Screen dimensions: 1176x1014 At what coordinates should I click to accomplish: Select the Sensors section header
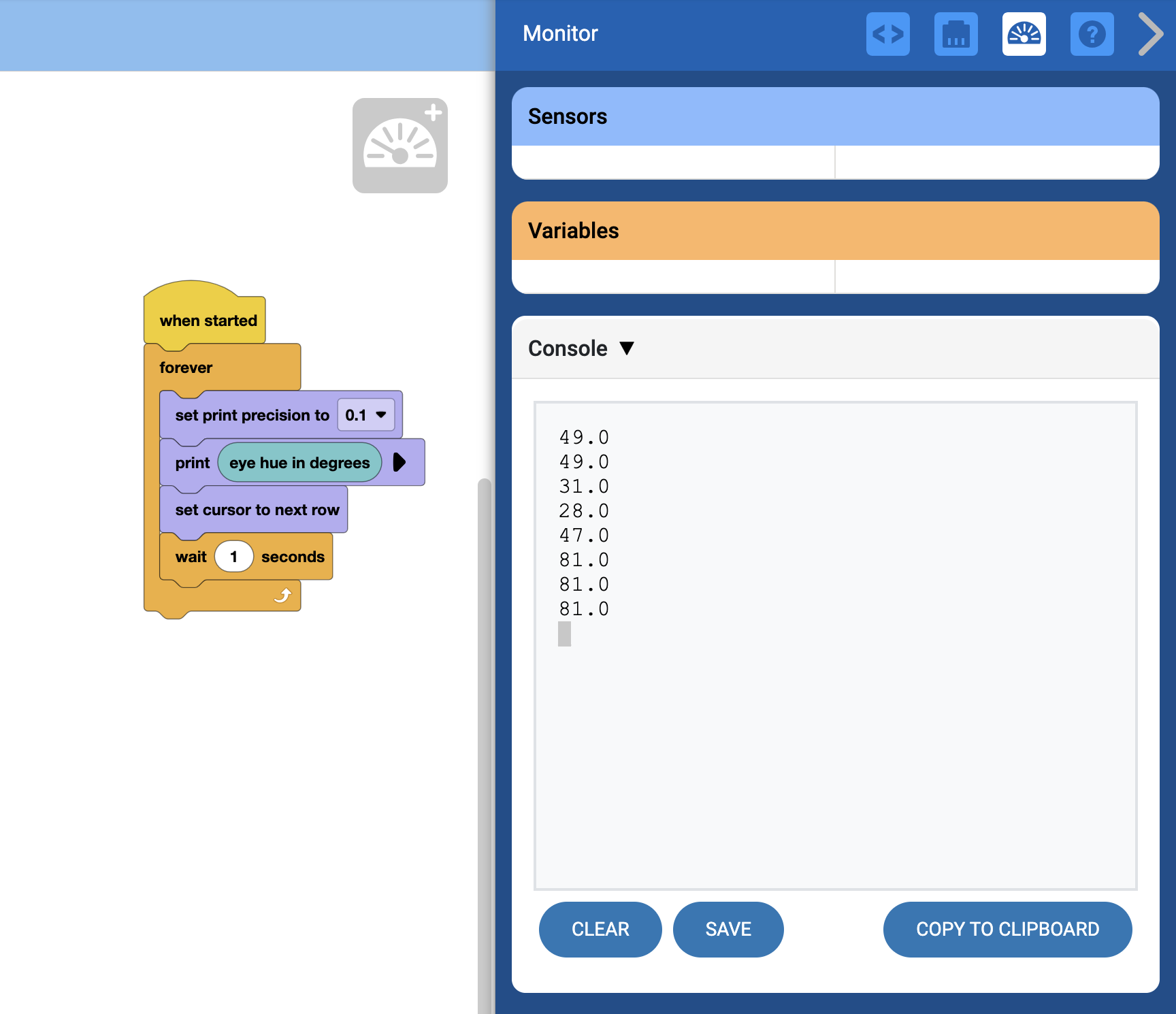tap(835, 116)
